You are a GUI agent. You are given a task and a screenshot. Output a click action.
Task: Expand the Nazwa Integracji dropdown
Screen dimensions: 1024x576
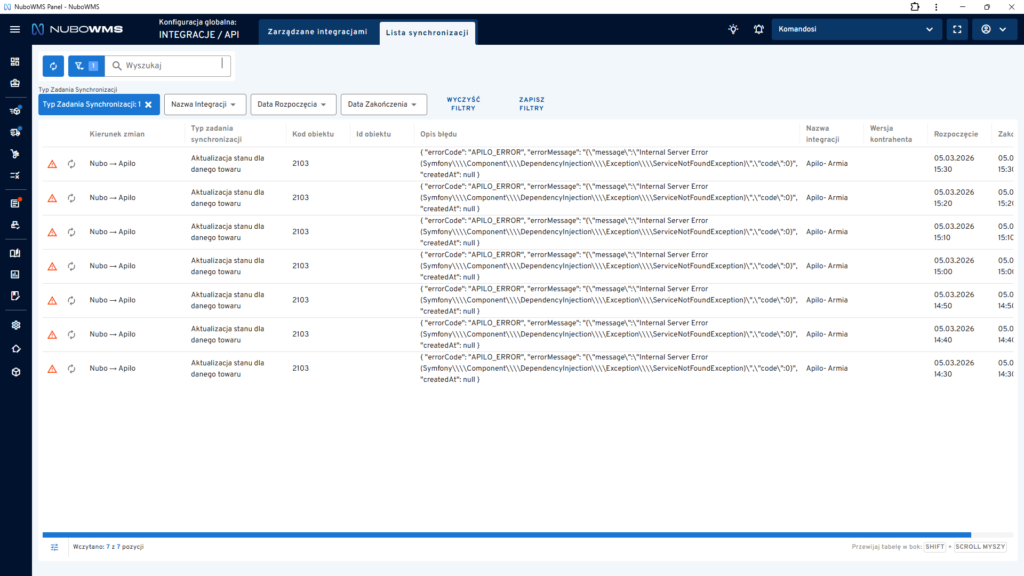(x=206, y=104)
